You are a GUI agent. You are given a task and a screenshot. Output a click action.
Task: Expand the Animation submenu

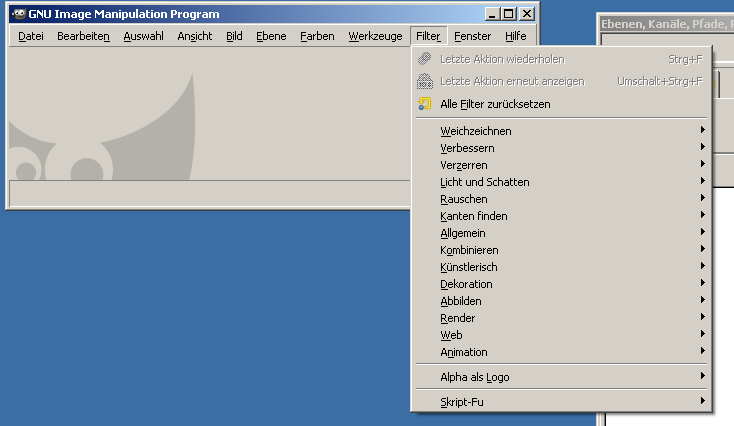click(561, 352)
